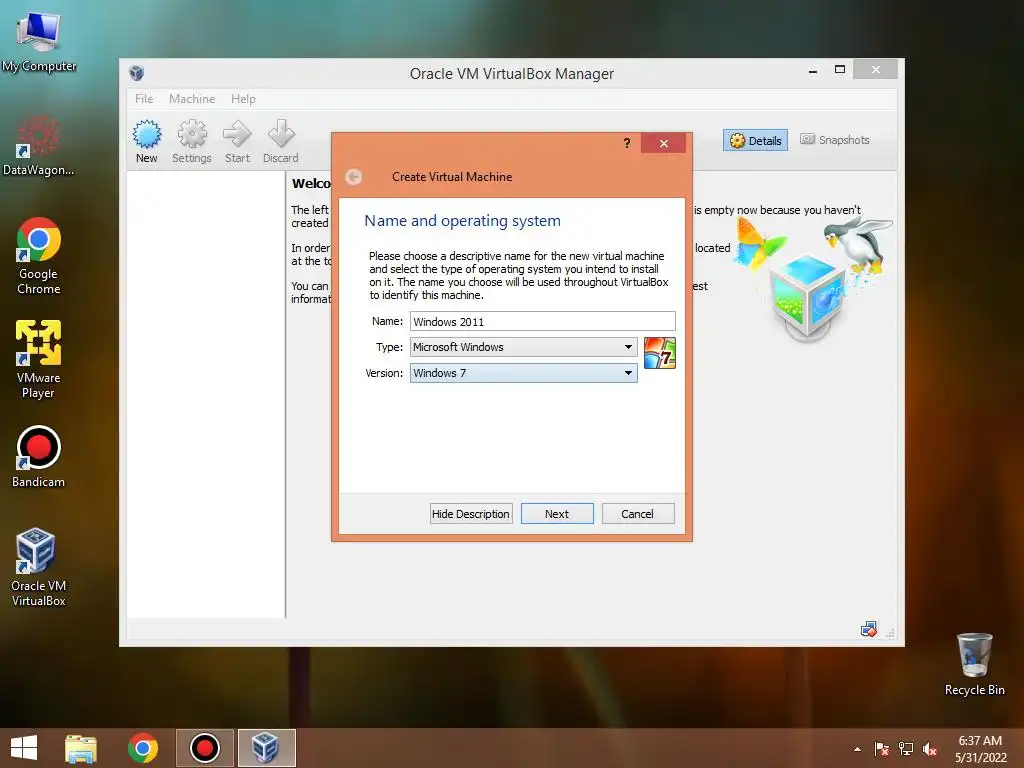1024x768 pixels.
Task: Switch to the Details view
Action: tap(756, 140)
